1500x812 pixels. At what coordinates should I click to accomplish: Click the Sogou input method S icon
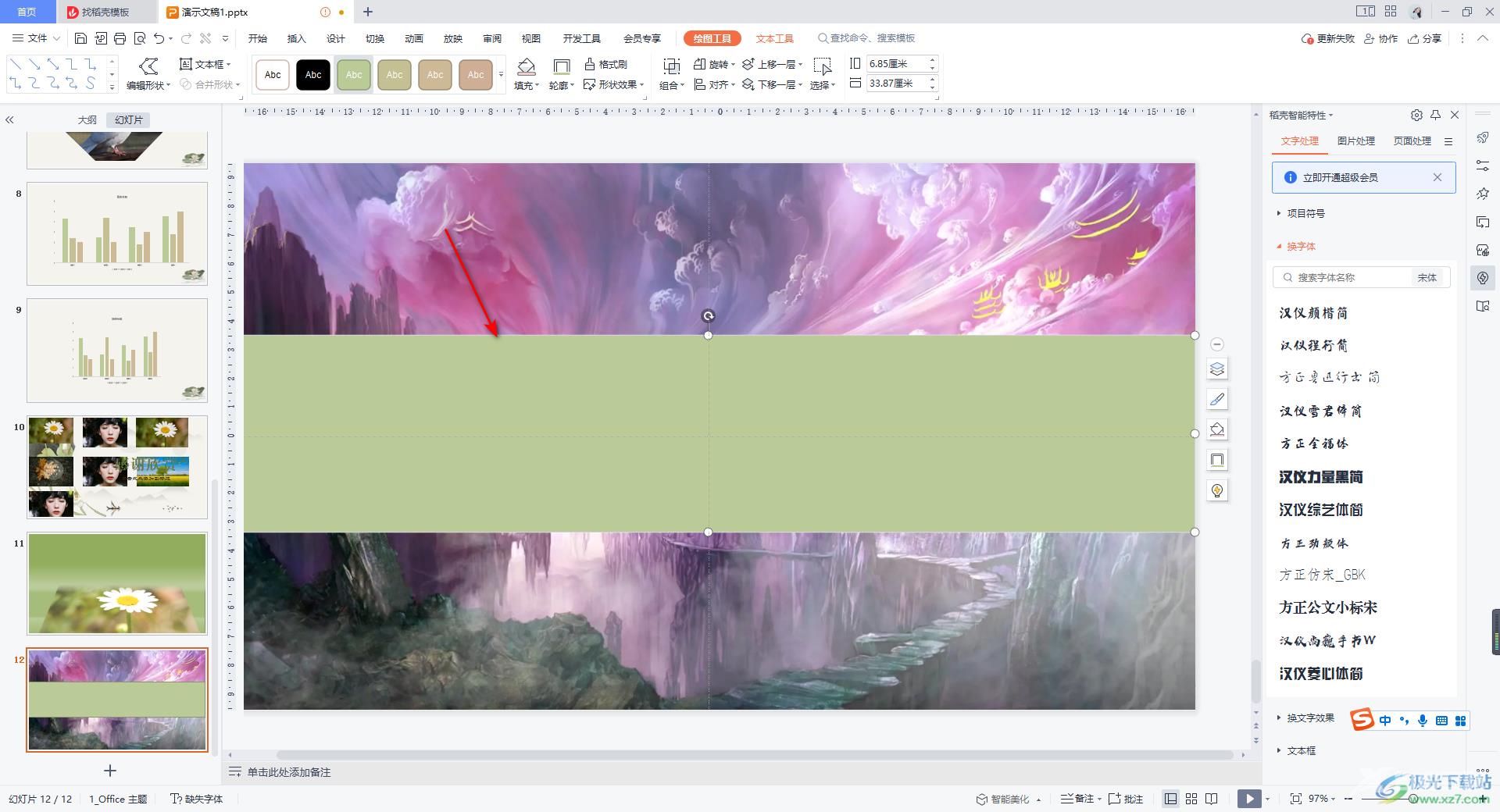(1362, 720)
